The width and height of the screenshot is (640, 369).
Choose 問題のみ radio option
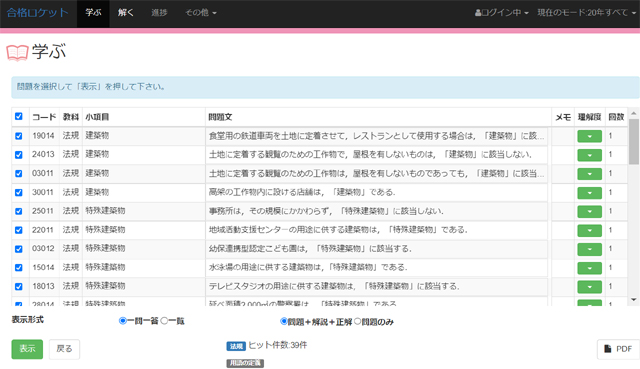click(x=358, y=322)
